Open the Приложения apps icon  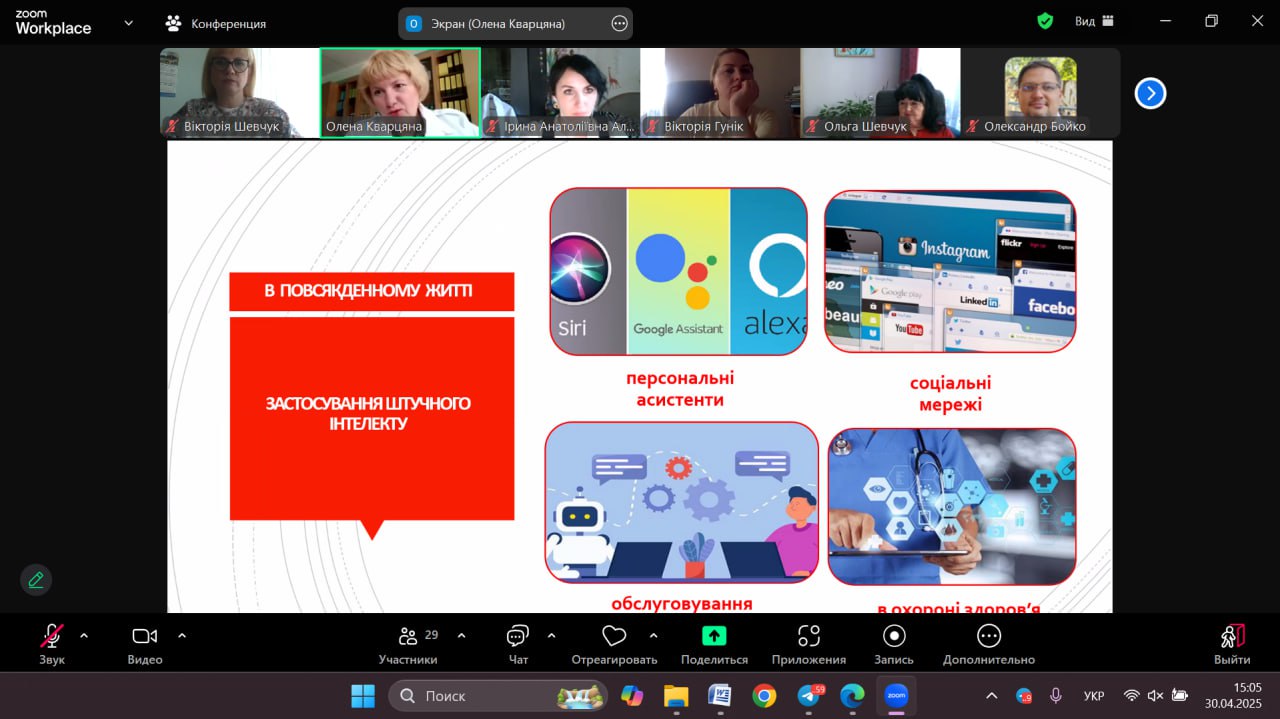point(808,637)
